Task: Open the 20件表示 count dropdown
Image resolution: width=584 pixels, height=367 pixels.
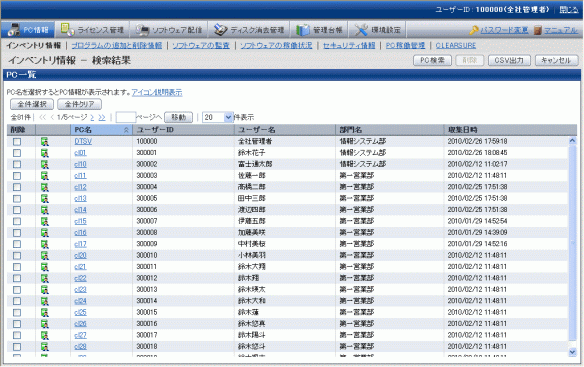Action: (218, 117)
